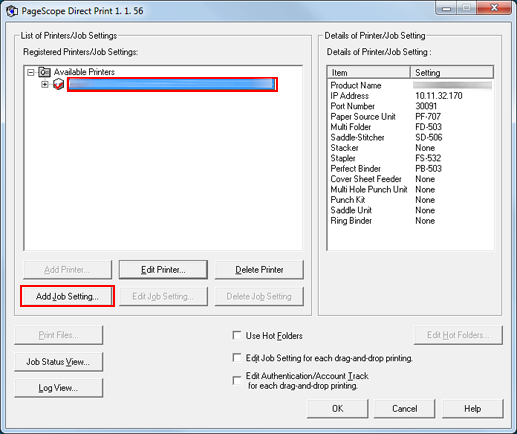
Task: Toggle Edit Authentication/Account Track checkbox
Action: [x=237, y=380]
